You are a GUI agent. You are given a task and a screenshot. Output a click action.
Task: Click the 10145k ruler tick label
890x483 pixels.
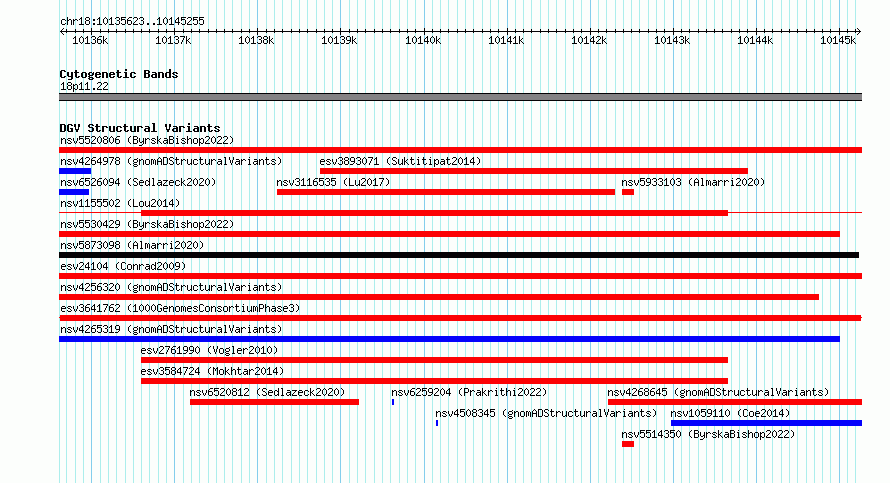[x=838, y=40]
